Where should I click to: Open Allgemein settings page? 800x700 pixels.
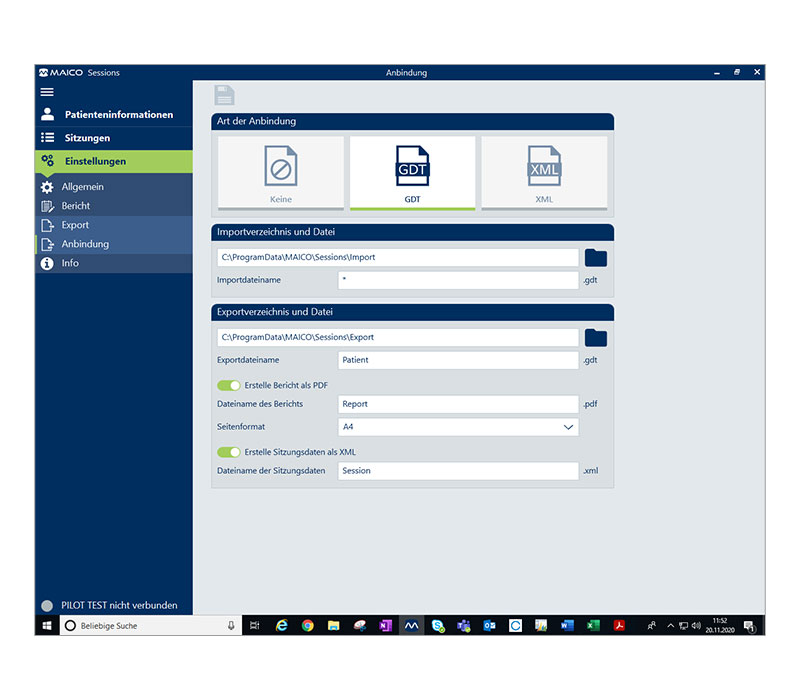82,187
